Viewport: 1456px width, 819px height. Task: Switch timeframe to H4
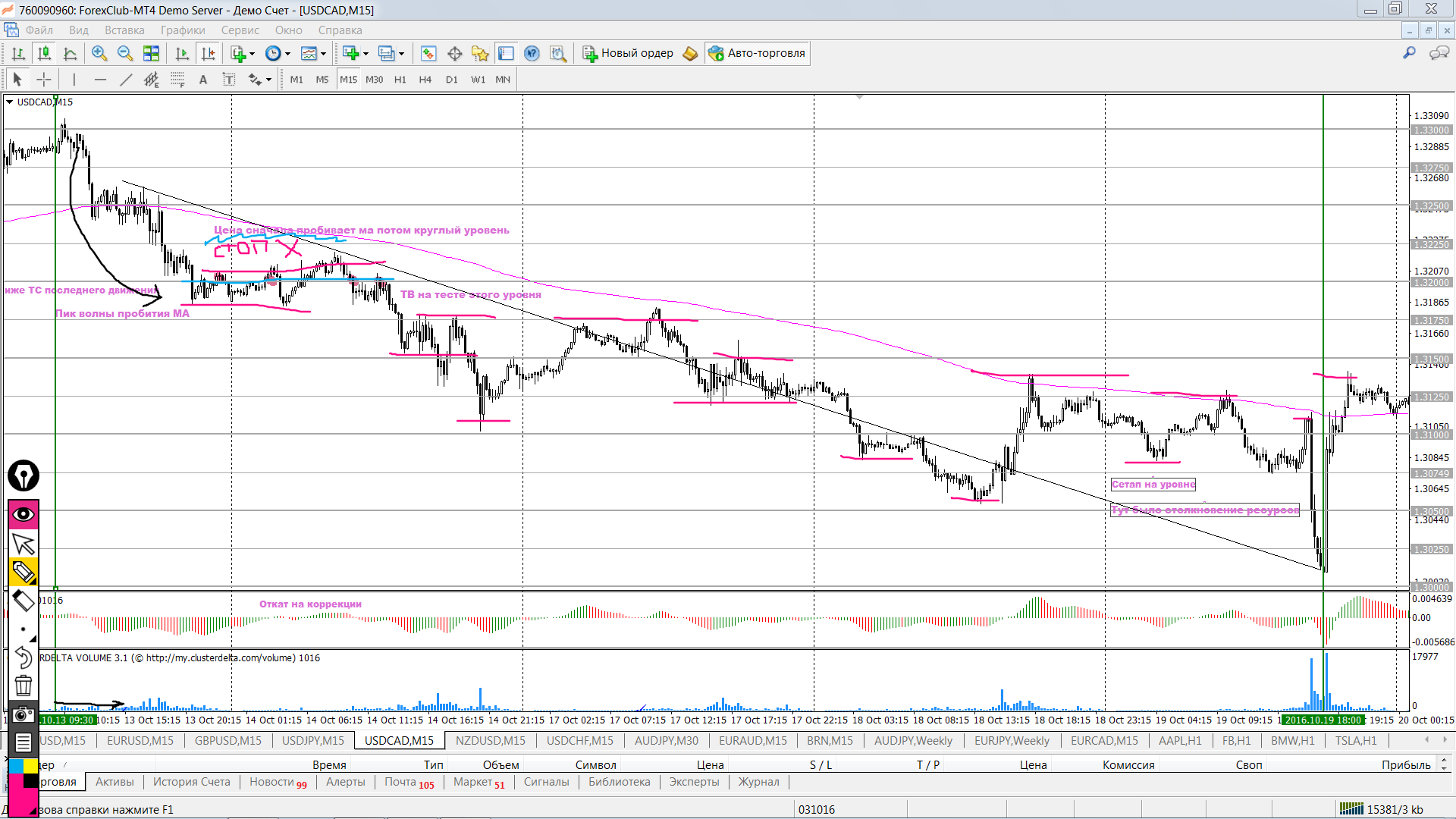point(425,79)
